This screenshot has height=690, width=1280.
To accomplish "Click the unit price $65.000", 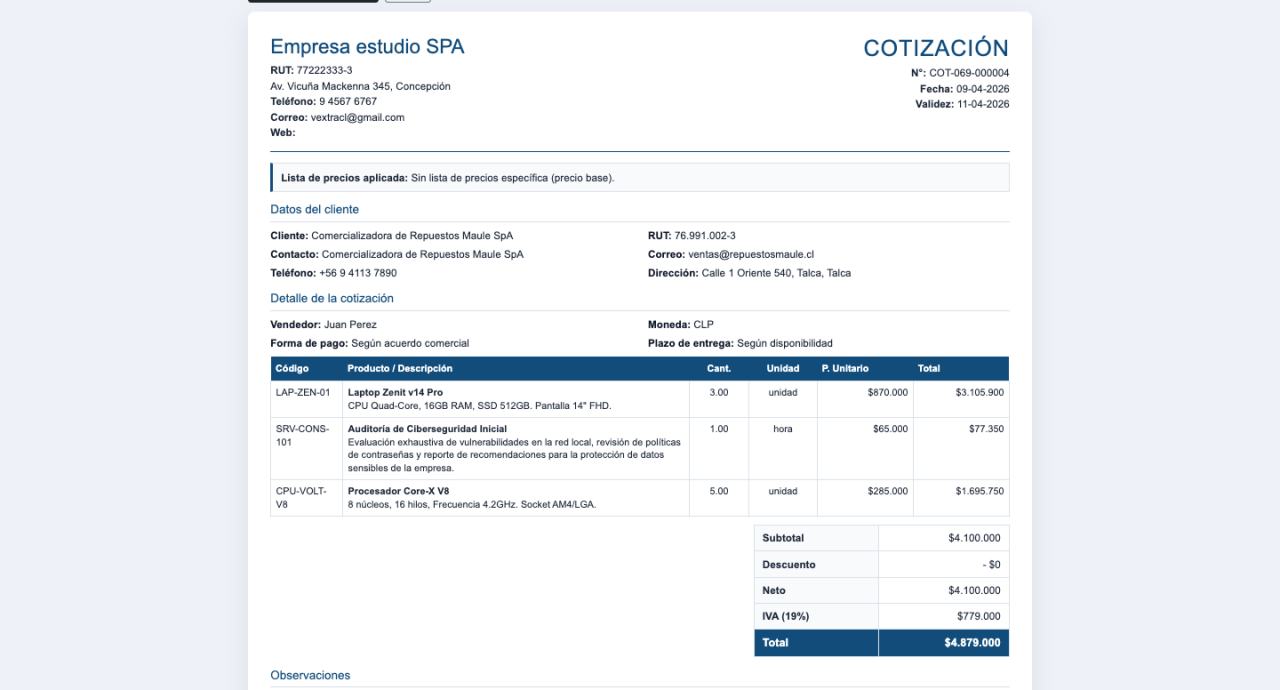I will click(891, 429).
